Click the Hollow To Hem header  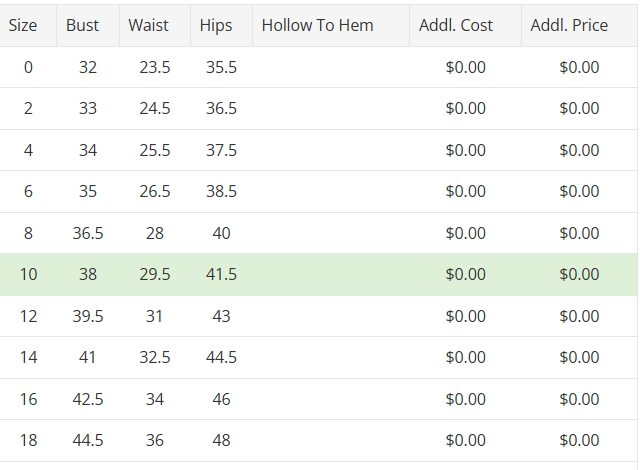tap(318, 25)
